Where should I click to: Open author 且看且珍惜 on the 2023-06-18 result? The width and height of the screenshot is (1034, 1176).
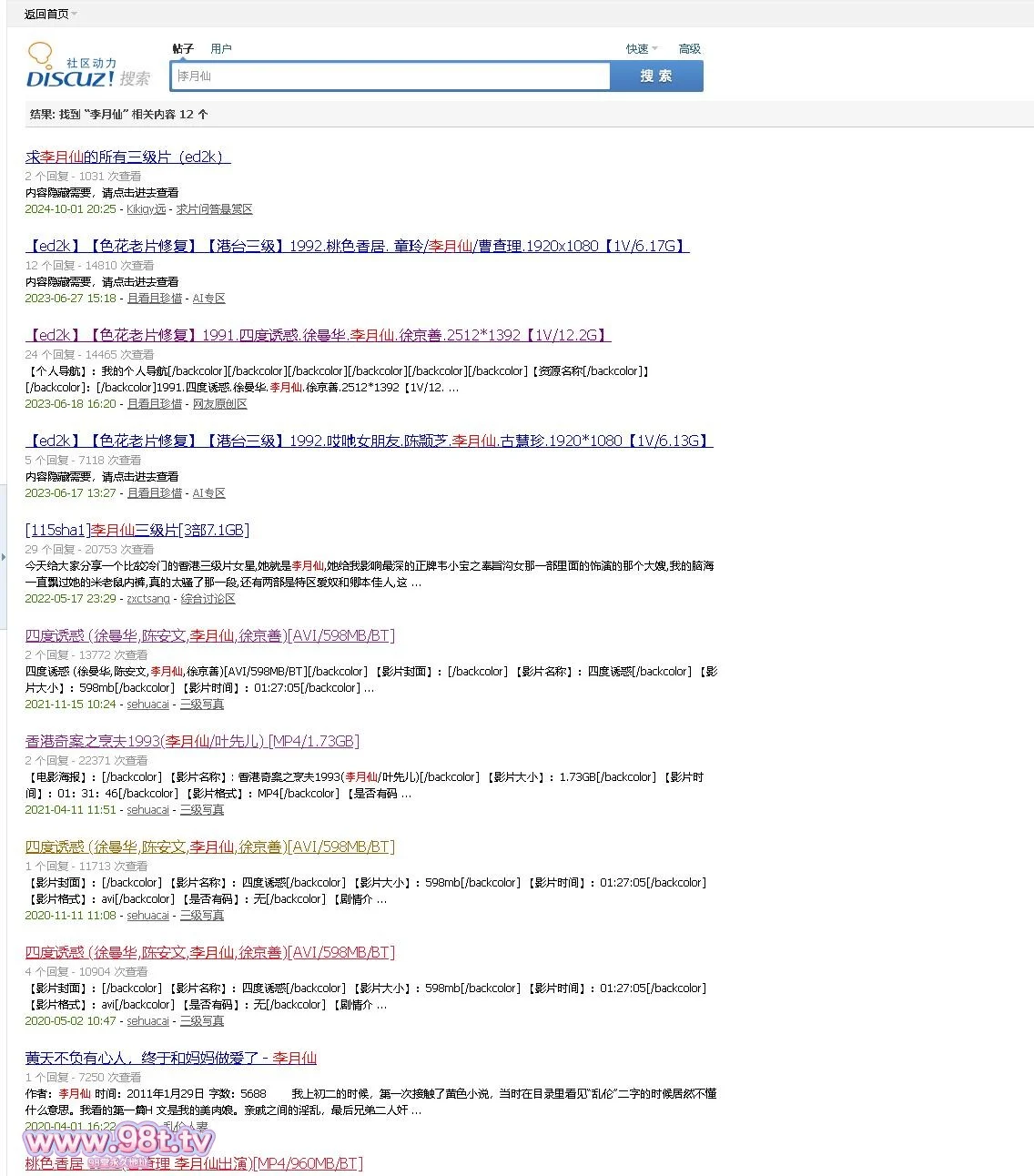(x=155, y=404)
